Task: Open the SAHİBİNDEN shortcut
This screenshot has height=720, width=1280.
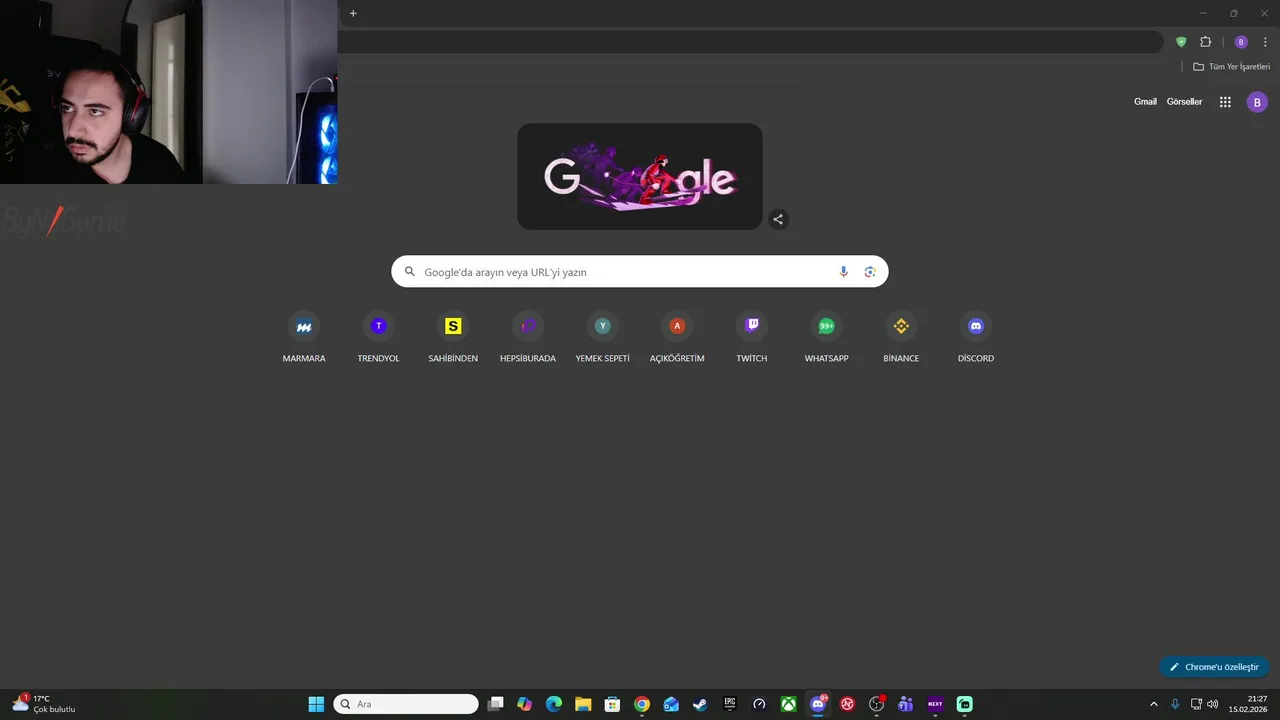Action: (453, 338)
